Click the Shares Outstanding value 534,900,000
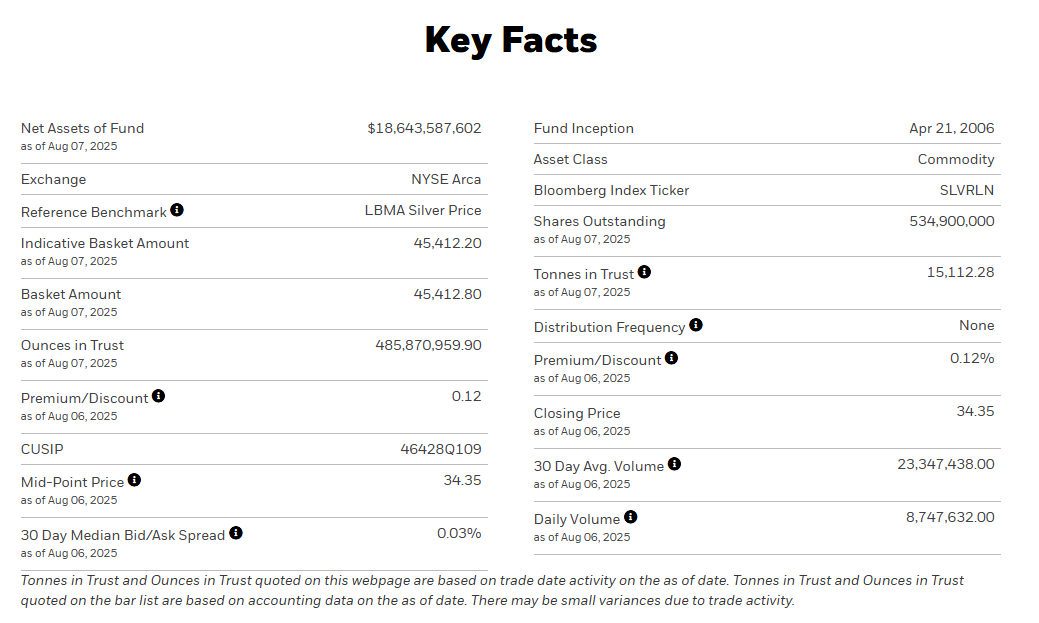 point(951,221)
